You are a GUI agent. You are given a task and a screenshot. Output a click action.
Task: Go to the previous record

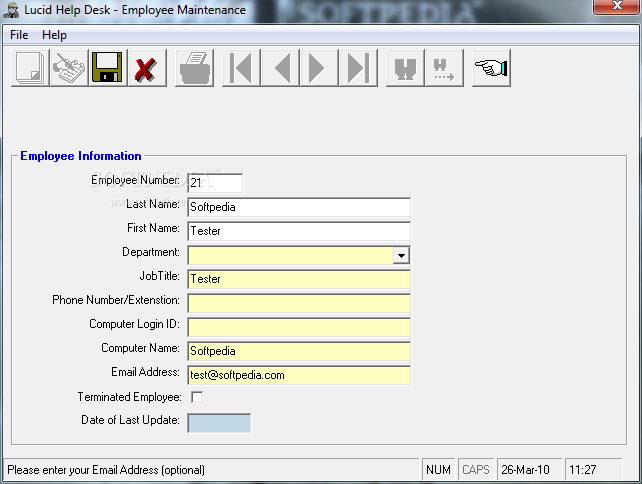point(280,68)
